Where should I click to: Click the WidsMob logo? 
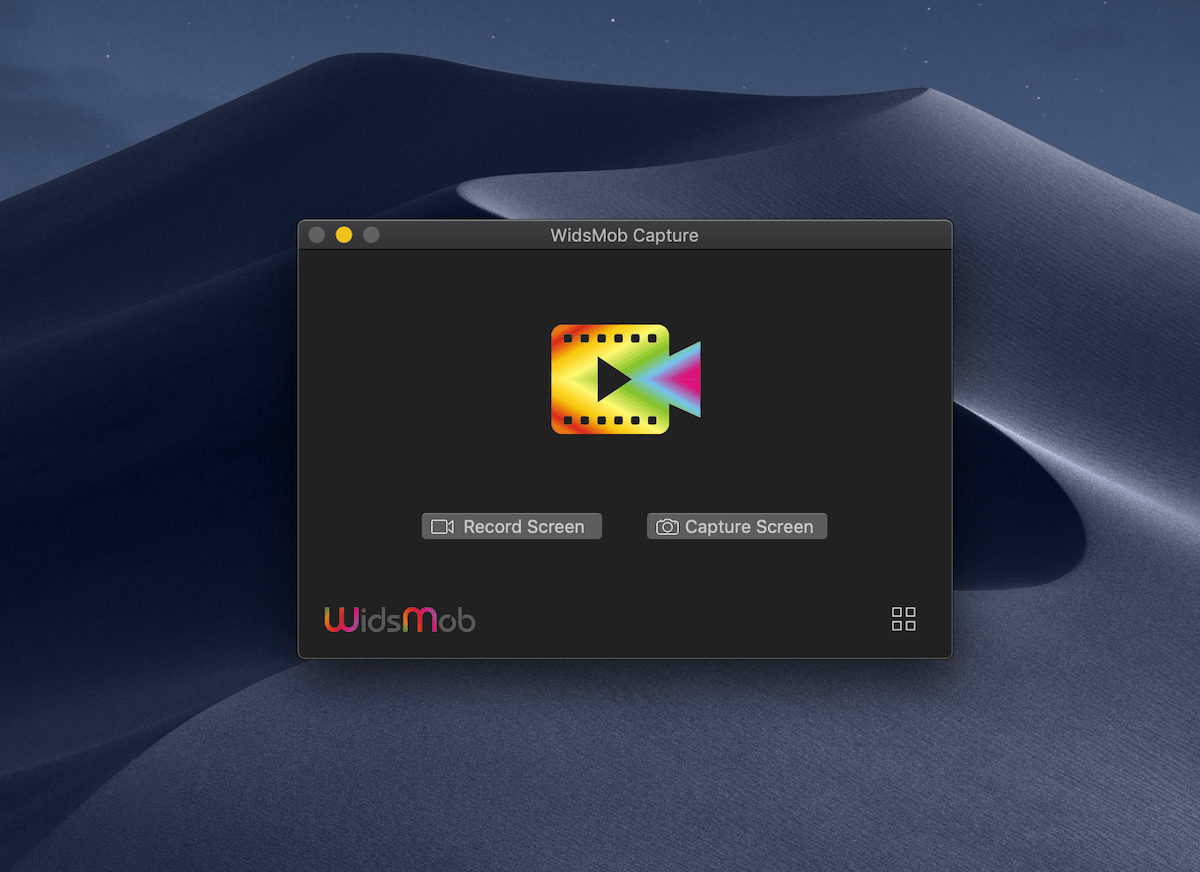pos(400,619)
